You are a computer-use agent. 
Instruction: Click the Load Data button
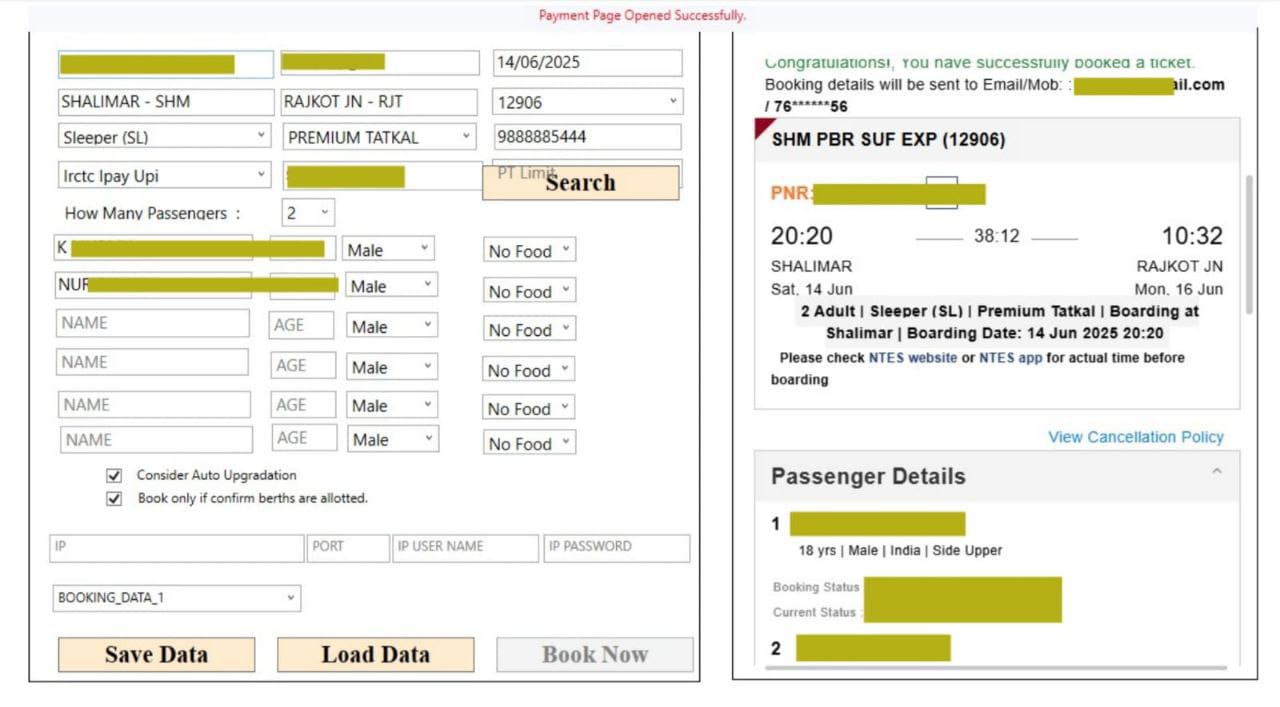click(x=375, y=655)
